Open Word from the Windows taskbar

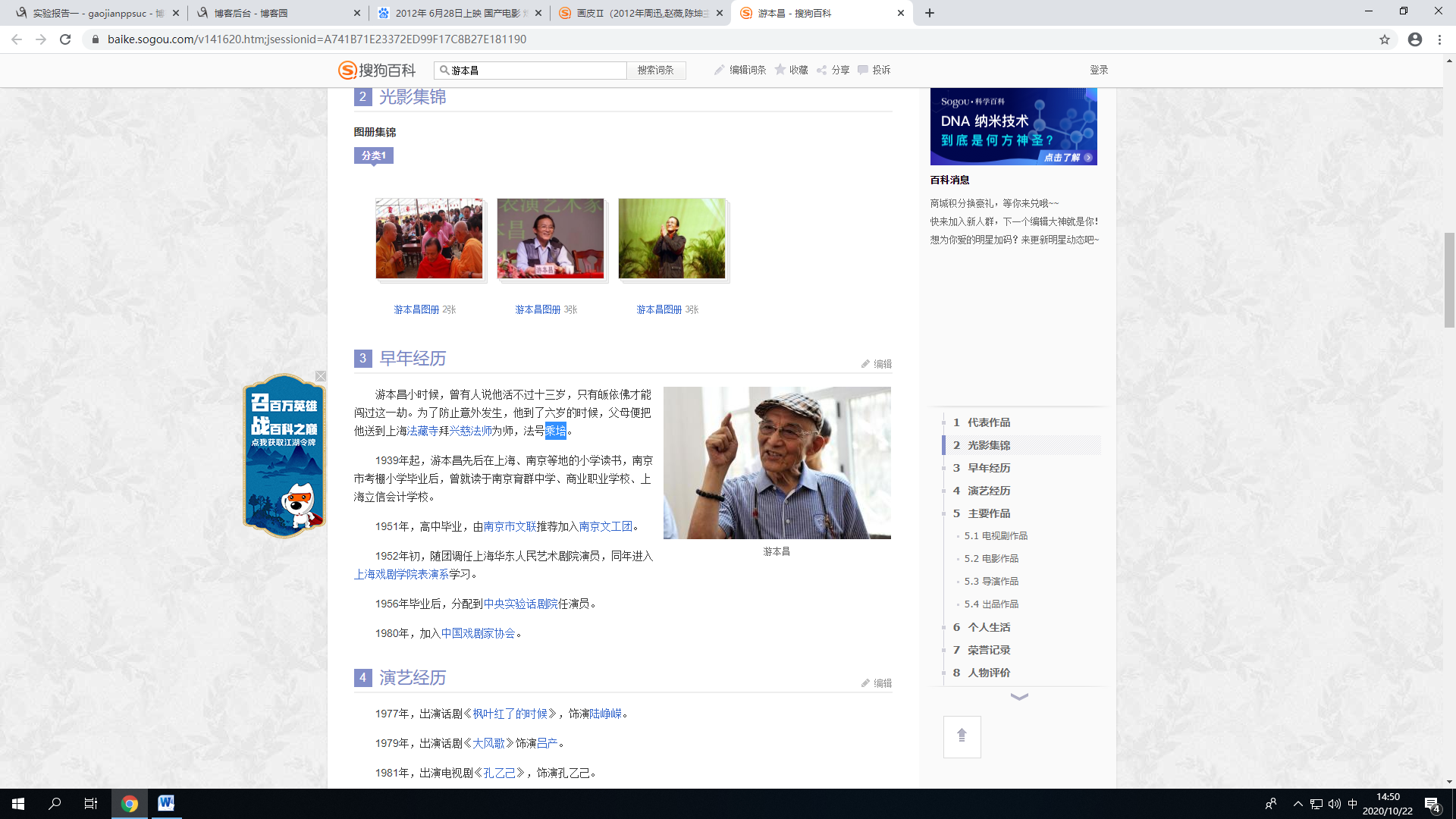tap(165, 803)
